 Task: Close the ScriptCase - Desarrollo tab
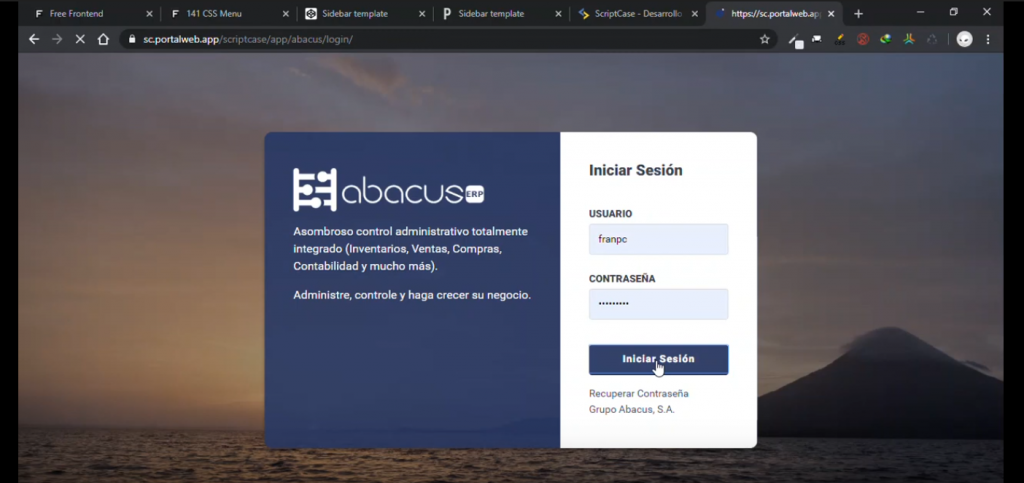tap(694, 14)
